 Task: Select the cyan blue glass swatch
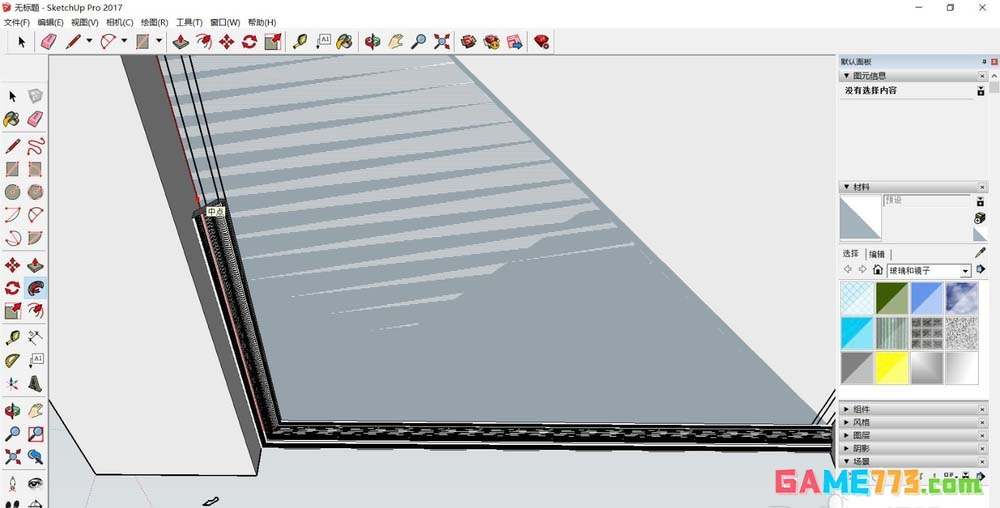pyautogui.click(x=857, y=333)
